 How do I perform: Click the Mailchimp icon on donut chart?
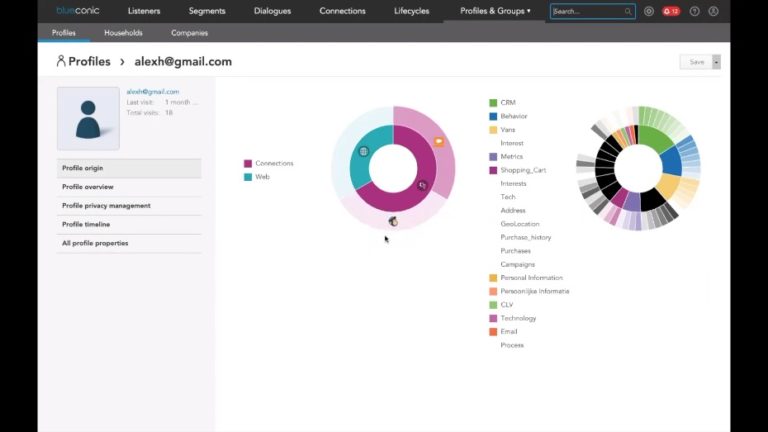pyautogui.click(x=393, y=221)
